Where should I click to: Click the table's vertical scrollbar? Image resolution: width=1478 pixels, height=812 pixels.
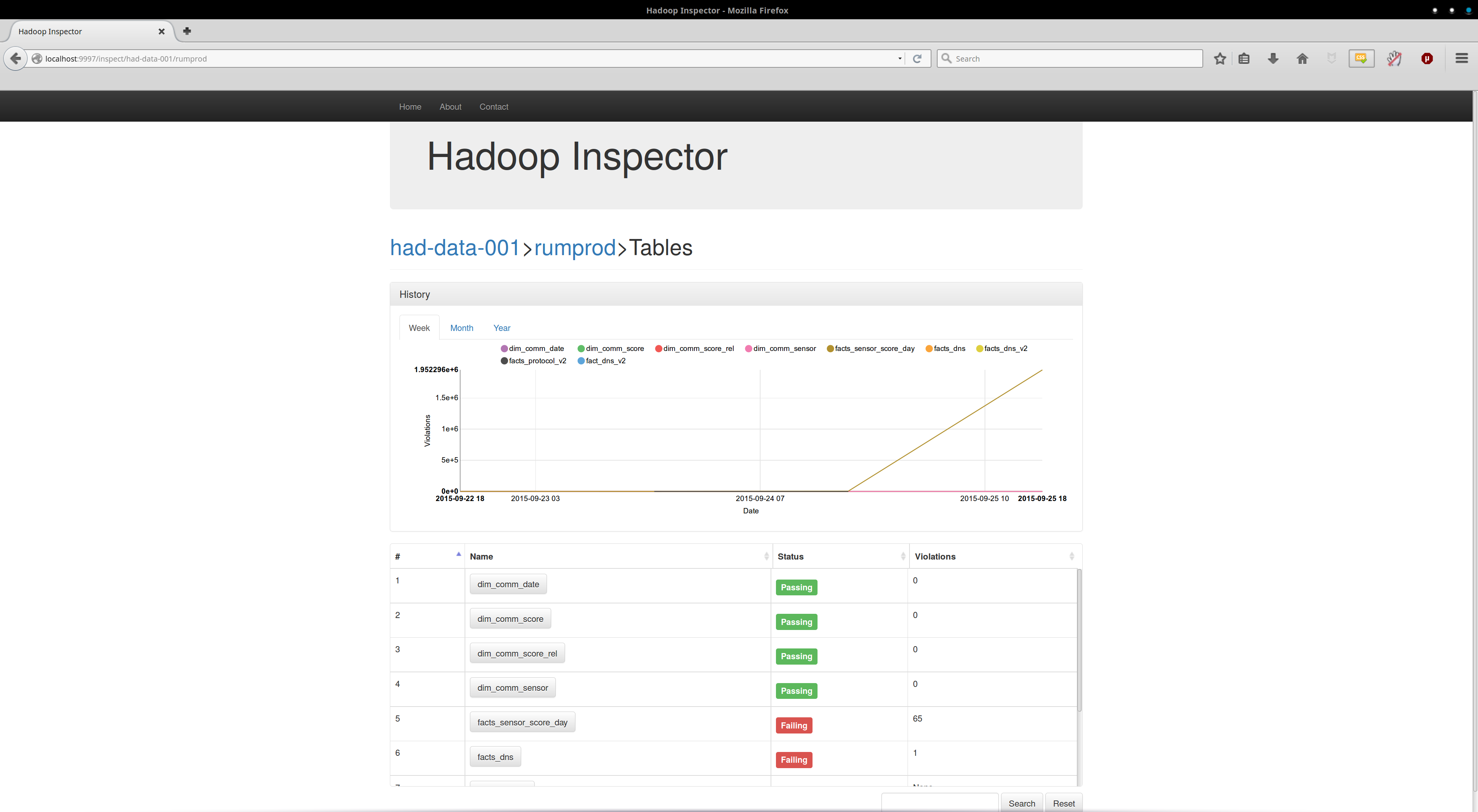[1078, 640]
